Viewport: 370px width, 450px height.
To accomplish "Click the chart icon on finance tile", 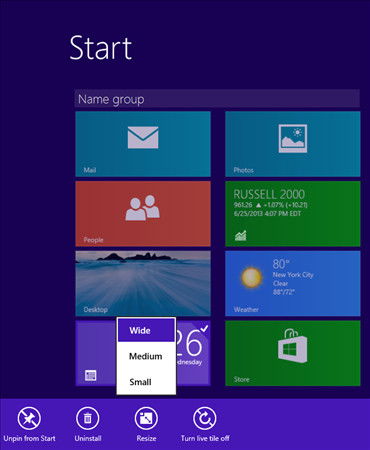I will [x=241, y=235].
